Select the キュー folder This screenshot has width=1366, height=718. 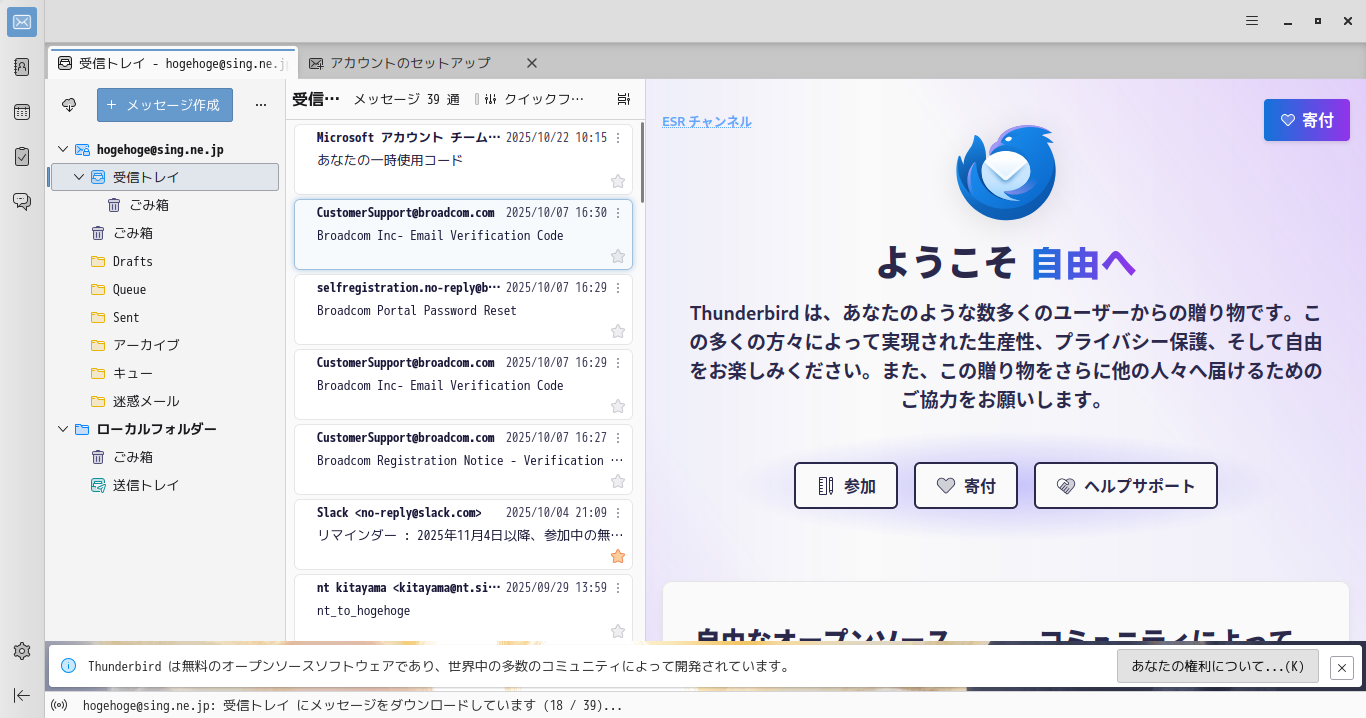tap(164, 373)
